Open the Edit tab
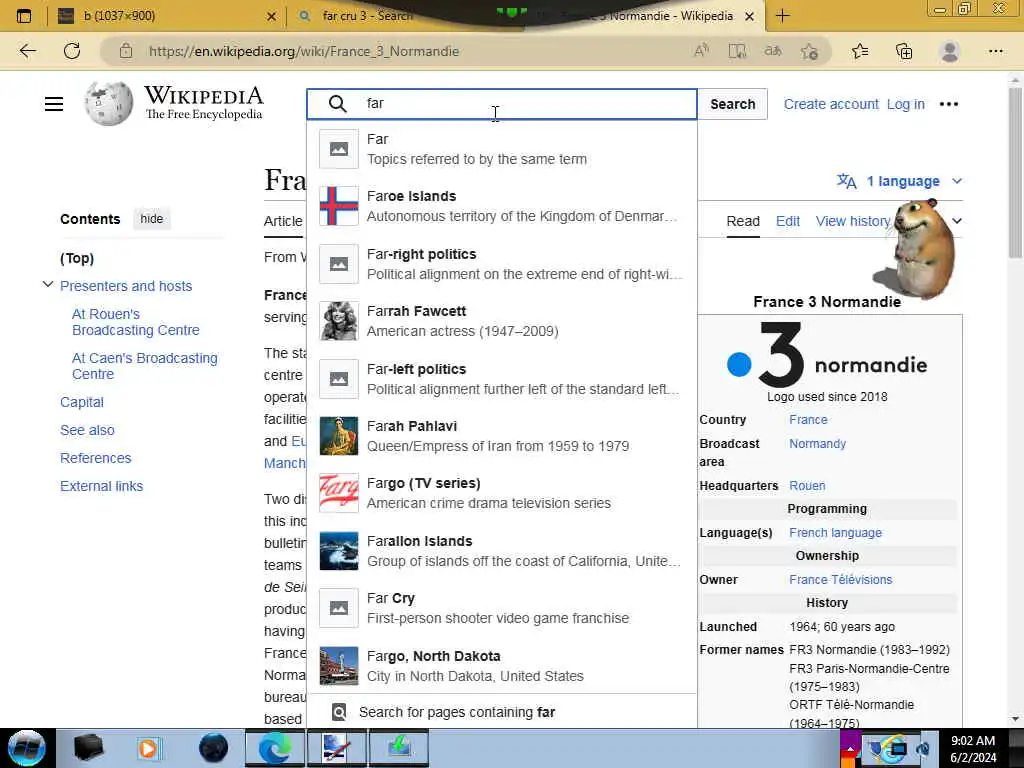Screen dimensions: 1024x768 tap(788, 221)
